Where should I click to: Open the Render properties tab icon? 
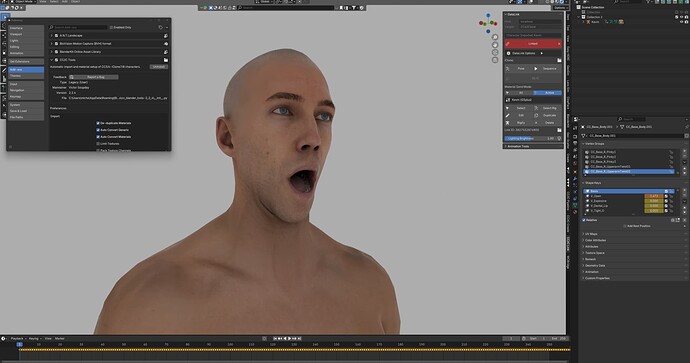click(x=575, y=136)
